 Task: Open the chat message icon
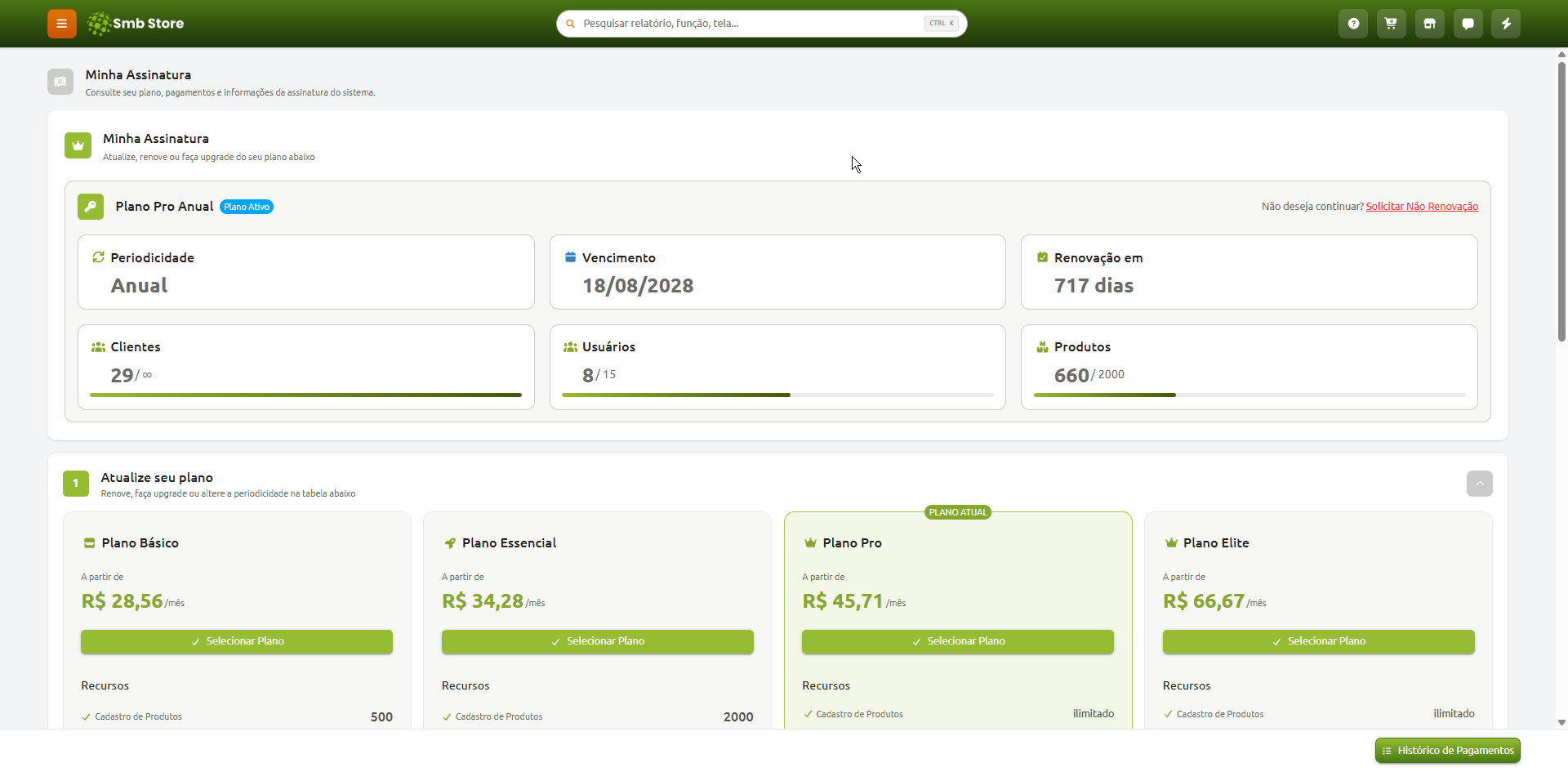click(1468, 24)
